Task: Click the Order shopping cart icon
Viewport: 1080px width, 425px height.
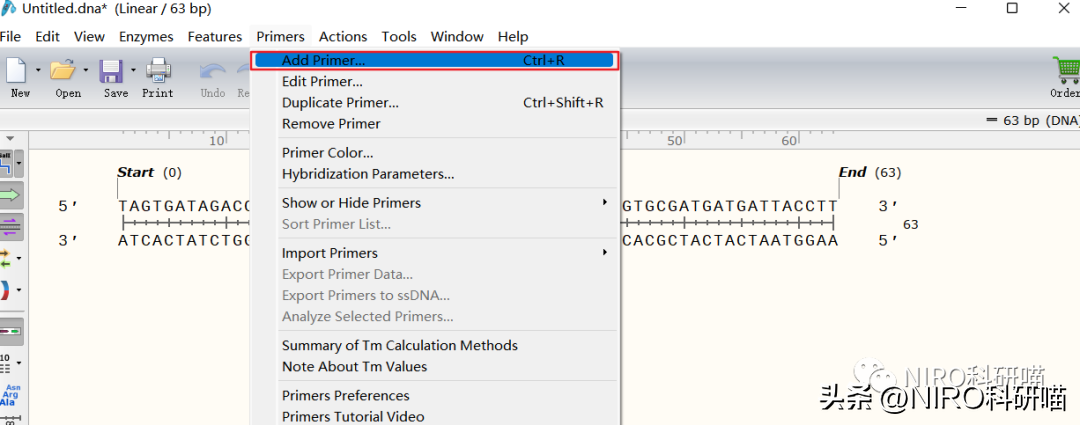Action: (x=1065, y=72)
